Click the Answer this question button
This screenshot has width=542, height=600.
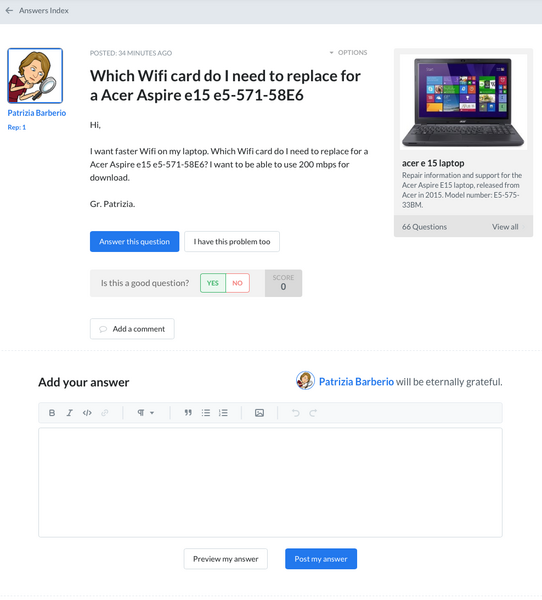click(134, 241)
